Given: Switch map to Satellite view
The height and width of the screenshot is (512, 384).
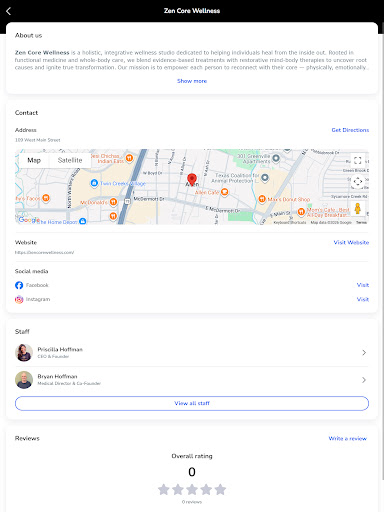Looking at the screenshot, I should (x=70, y=160).
